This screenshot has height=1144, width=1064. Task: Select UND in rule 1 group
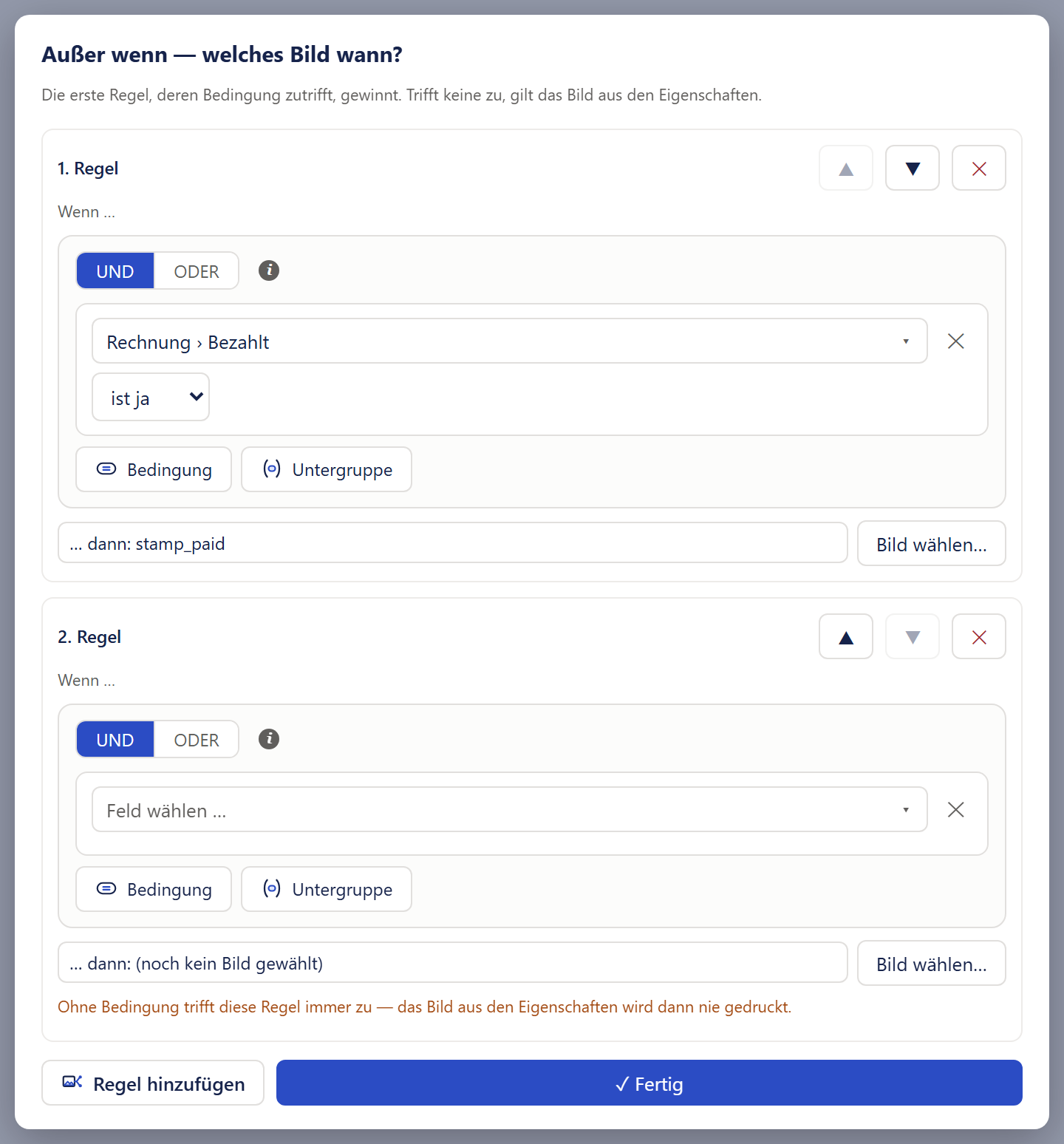pos(115,270)
